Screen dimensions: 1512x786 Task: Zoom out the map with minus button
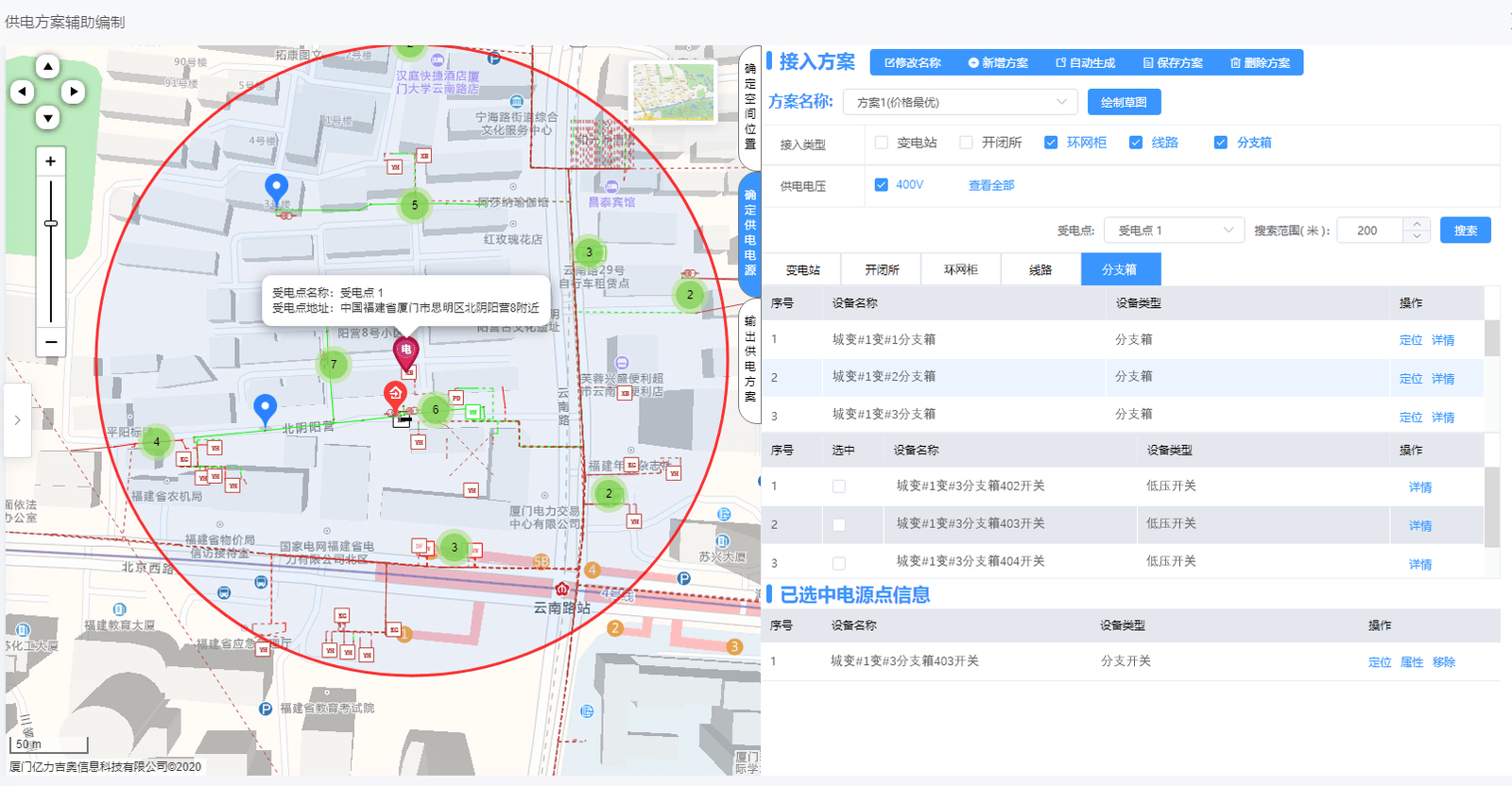click(x=51, y=342)
